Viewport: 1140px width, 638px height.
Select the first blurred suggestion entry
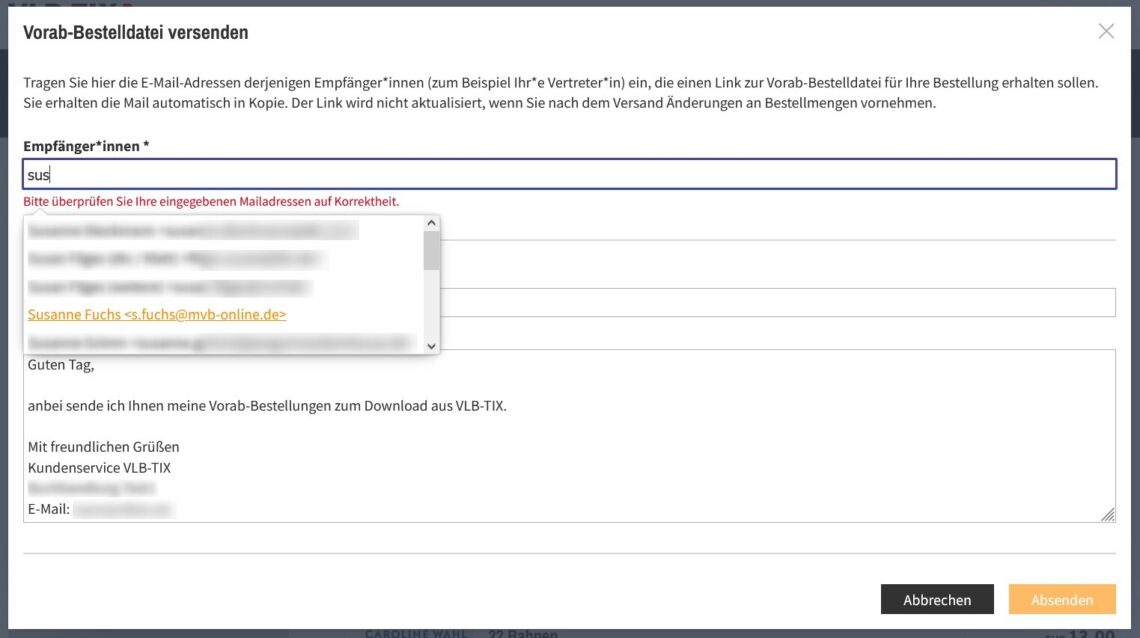190,231
